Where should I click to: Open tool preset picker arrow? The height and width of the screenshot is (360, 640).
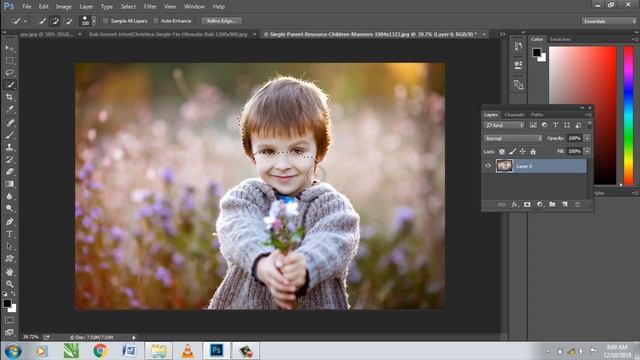coord(25,21)
